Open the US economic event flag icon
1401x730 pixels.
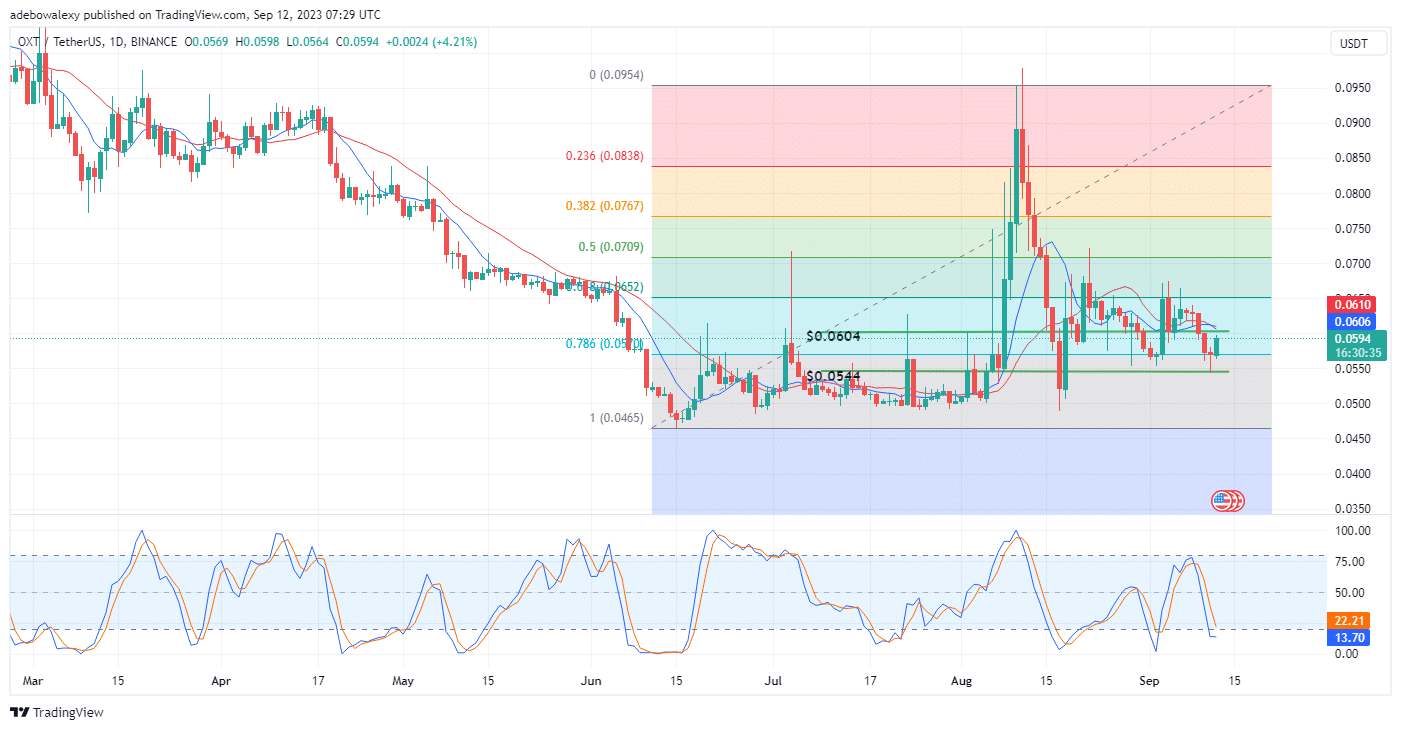(x=1222, y=500)
